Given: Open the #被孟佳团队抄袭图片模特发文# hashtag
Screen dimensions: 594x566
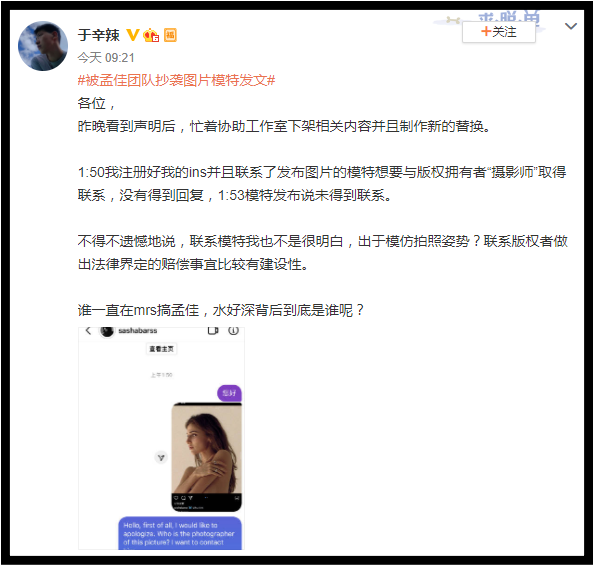Looking at the screenshot, I should pos(176,80).
